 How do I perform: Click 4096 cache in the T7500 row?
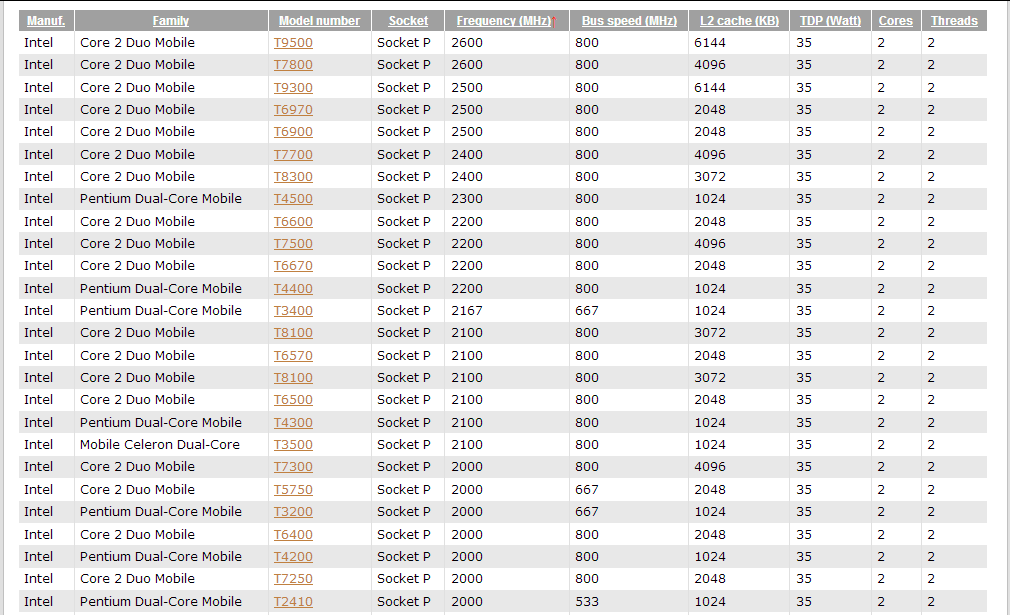[x=710, y=243]
